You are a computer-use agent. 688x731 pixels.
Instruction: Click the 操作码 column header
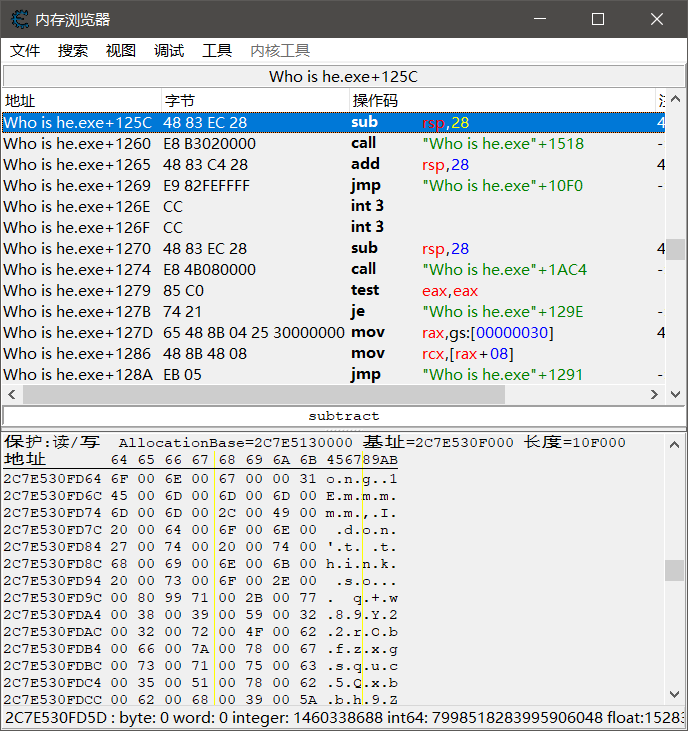(500, 100)
